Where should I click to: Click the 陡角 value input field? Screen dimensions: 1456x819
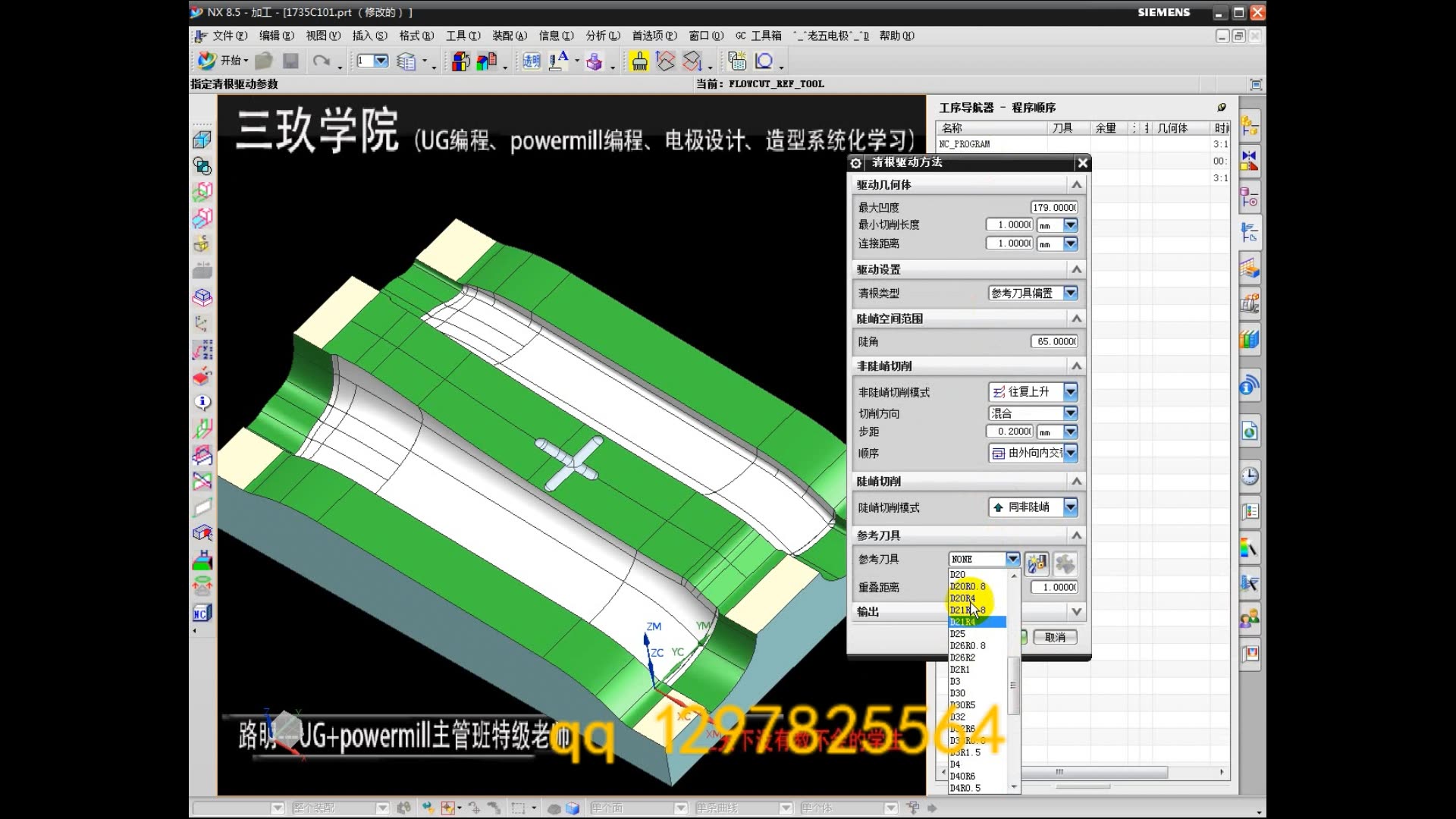1054,342
